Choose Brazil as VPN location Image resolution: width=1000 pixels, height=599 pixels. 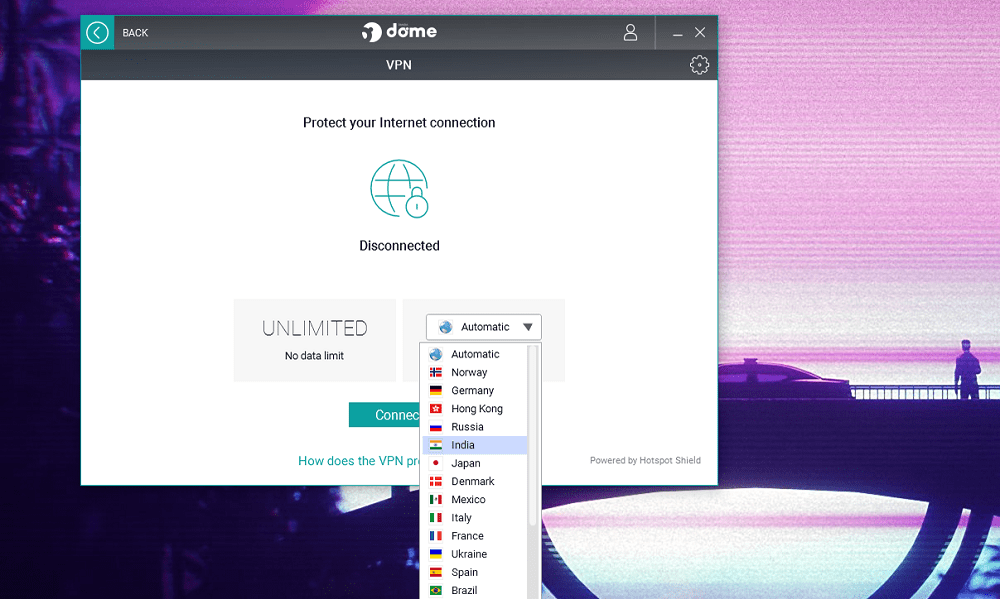coord(474,590)
